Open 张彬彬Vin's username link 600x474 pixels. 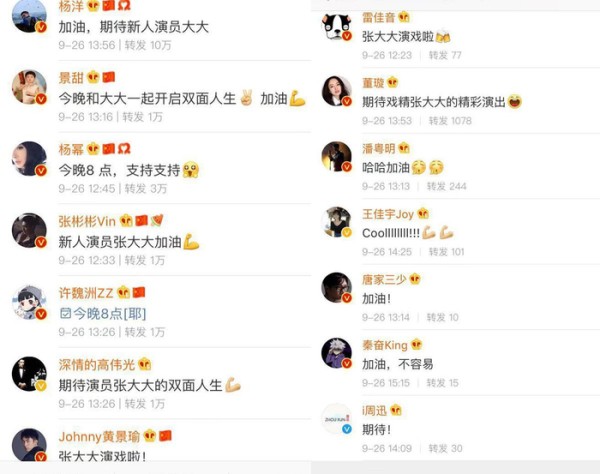click(x=87, y=221)
